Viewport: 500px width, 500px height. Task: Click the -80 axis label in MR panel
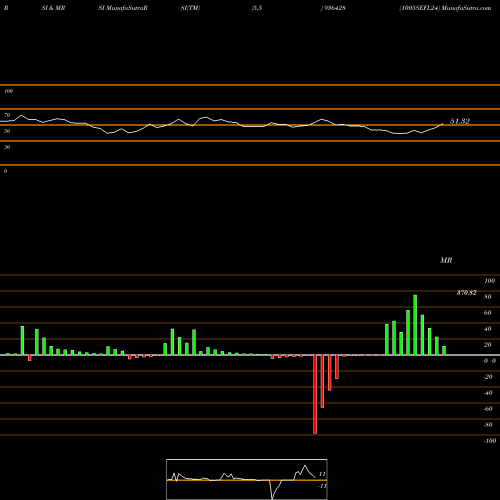[x=488, y=425]
